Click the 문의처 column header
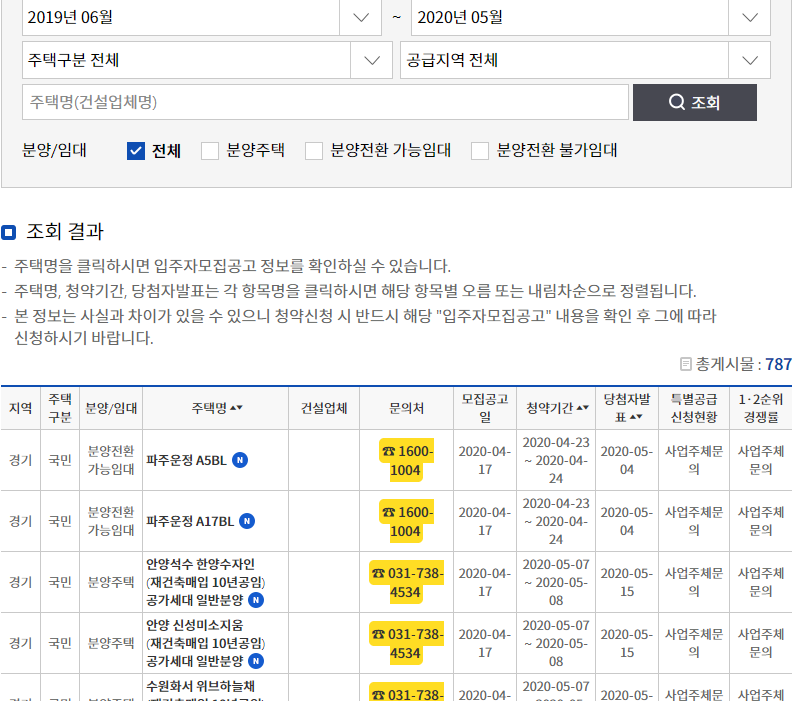Screen dimensions: 798x701 coord(406,408)
